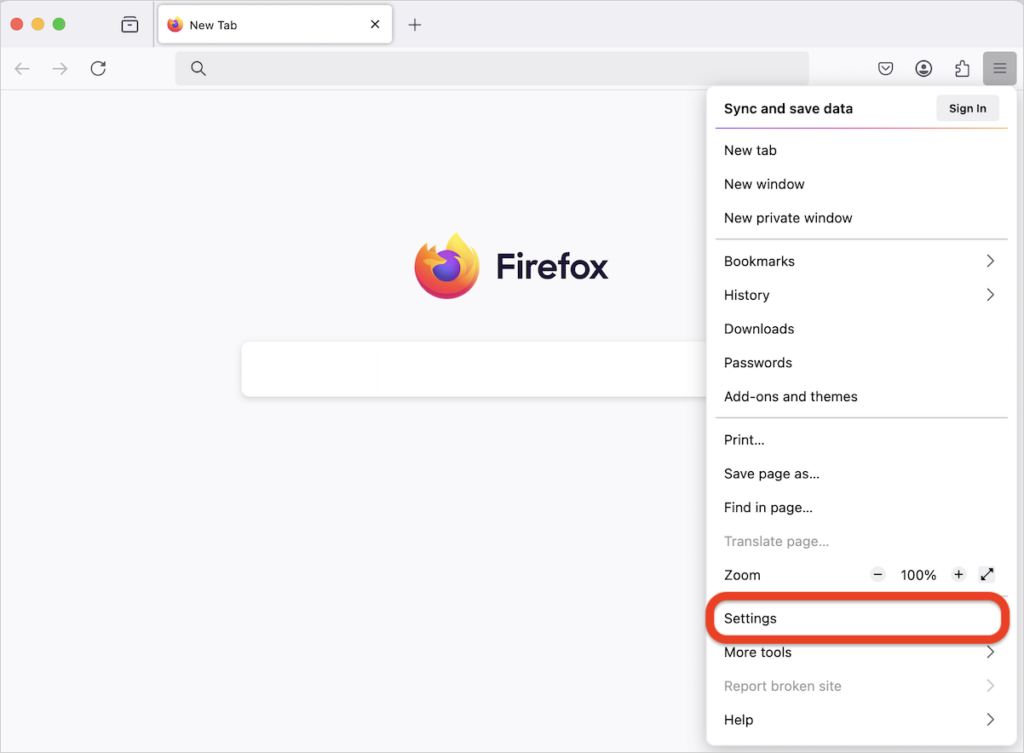Screen dimensions: 1024x753
Task: Open a new tab with the plus icon
Action: 415,24
